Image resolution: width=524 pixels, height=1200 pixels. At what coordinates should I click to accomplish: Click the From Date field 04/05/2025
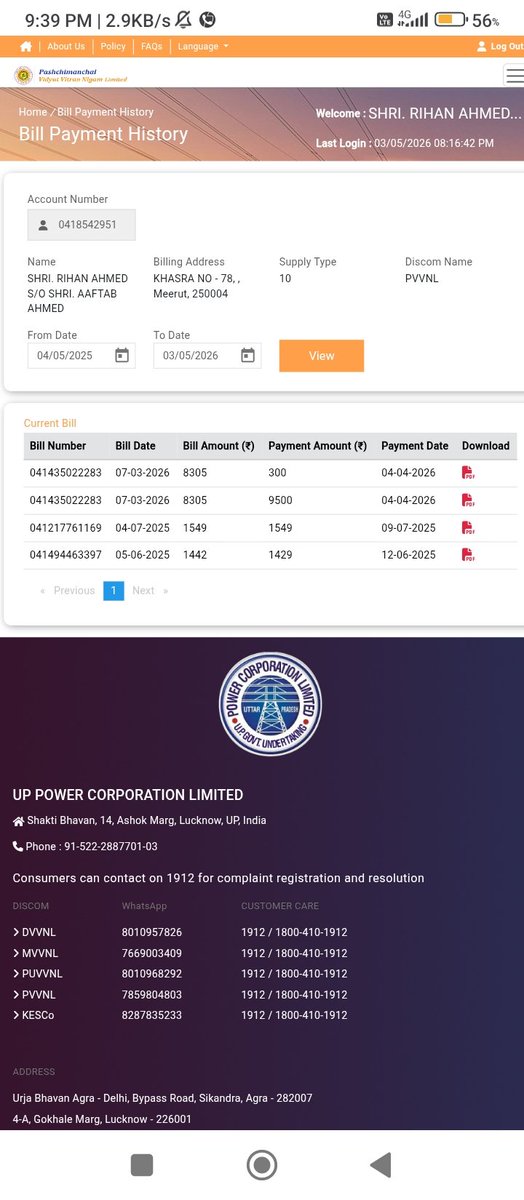pos(81,356)
